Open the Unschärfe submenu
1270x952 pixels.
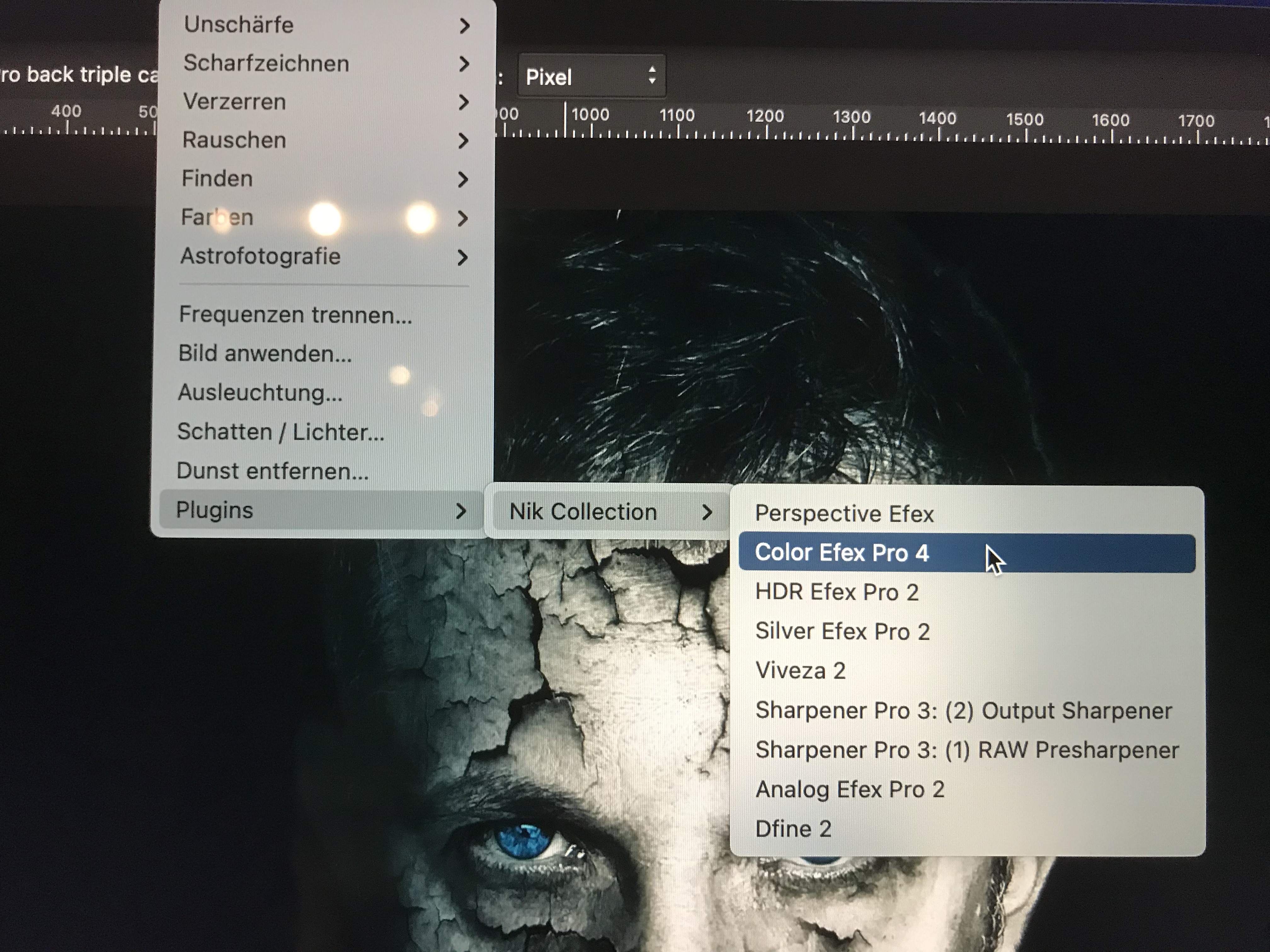pos(326,25)
